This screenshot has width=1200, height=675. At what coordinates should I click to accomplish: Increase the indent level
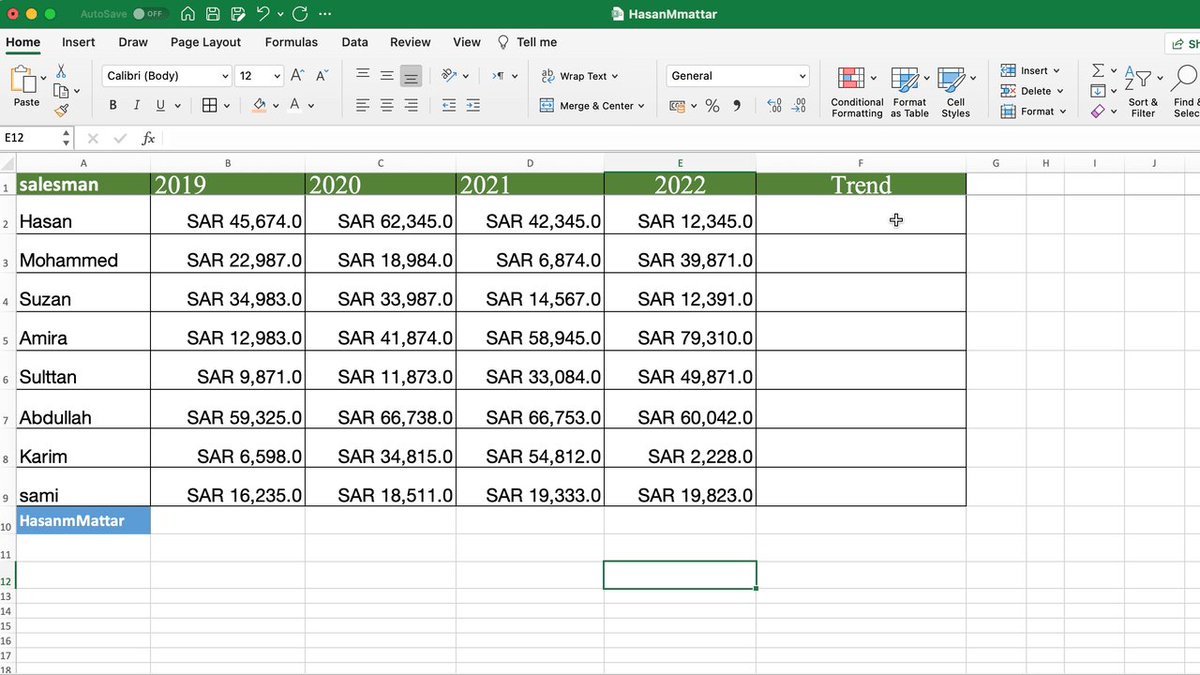(x=473, y=105)
